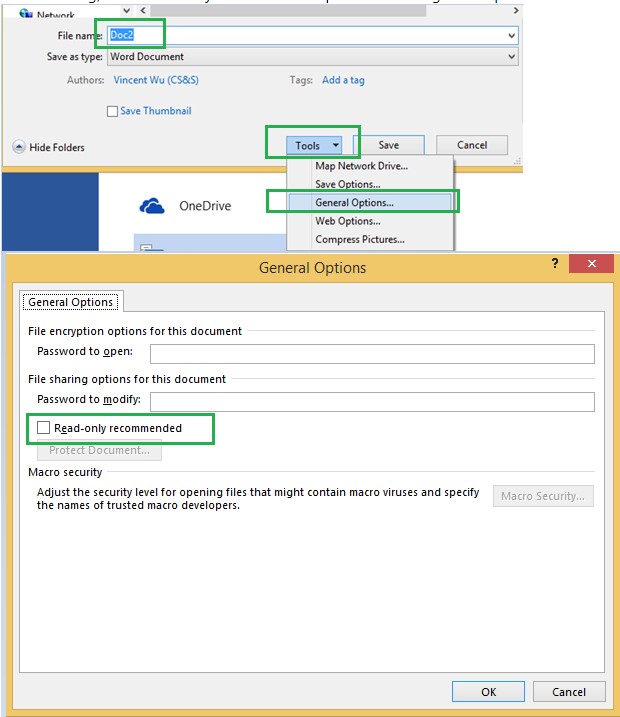Click the horizontal scrollbar thumb

288,10
